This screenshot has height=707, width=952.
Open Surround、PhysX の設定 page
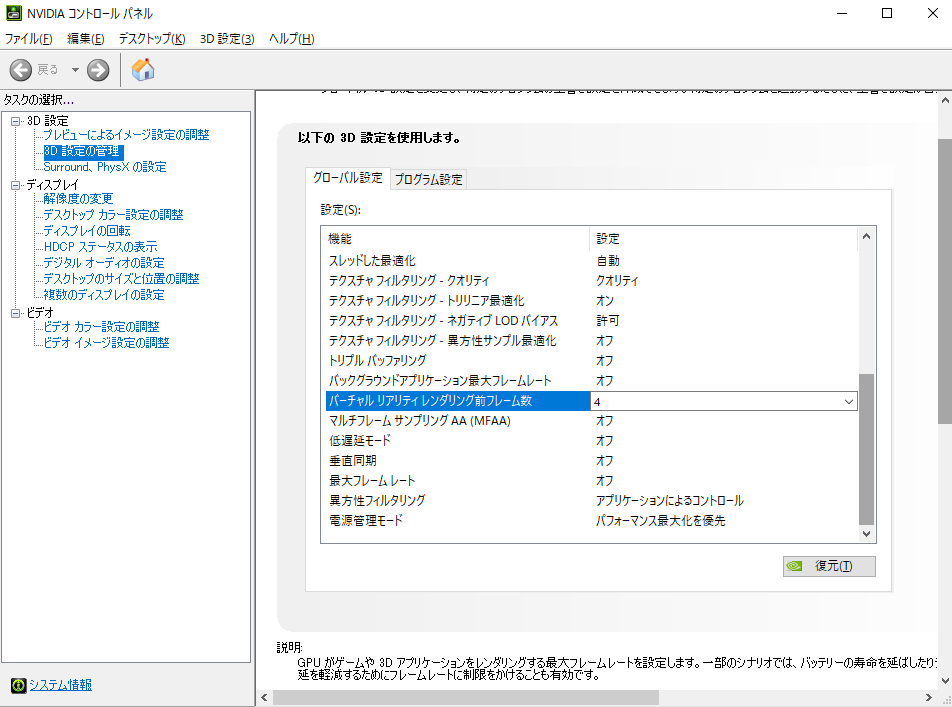[x=105, y=167]
